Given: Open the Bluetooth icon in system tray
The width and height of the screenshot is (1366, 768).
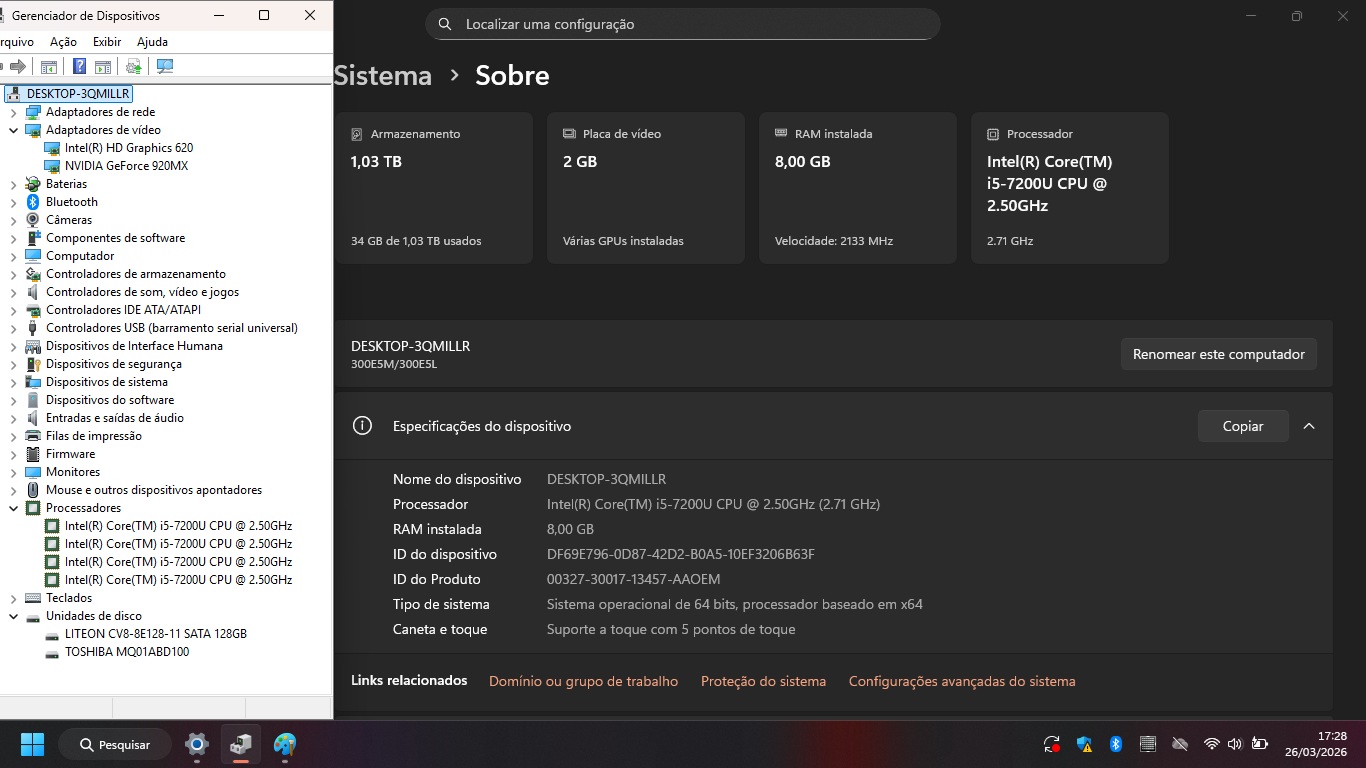Looking at the screenshot, I should point(1116,744).
